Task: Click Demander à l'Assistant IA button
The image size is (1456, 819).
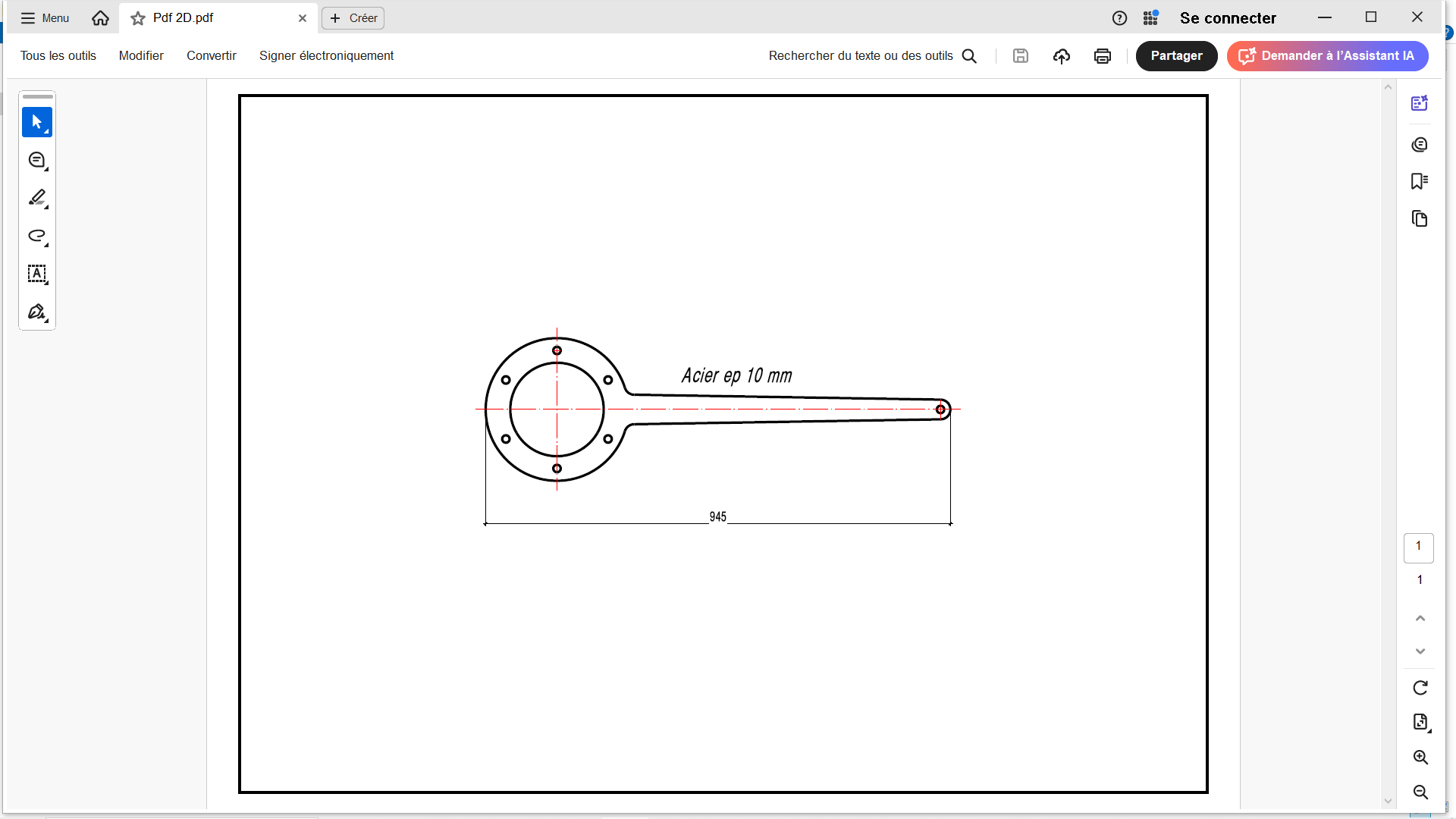Action: click(x=1327, y=56)
